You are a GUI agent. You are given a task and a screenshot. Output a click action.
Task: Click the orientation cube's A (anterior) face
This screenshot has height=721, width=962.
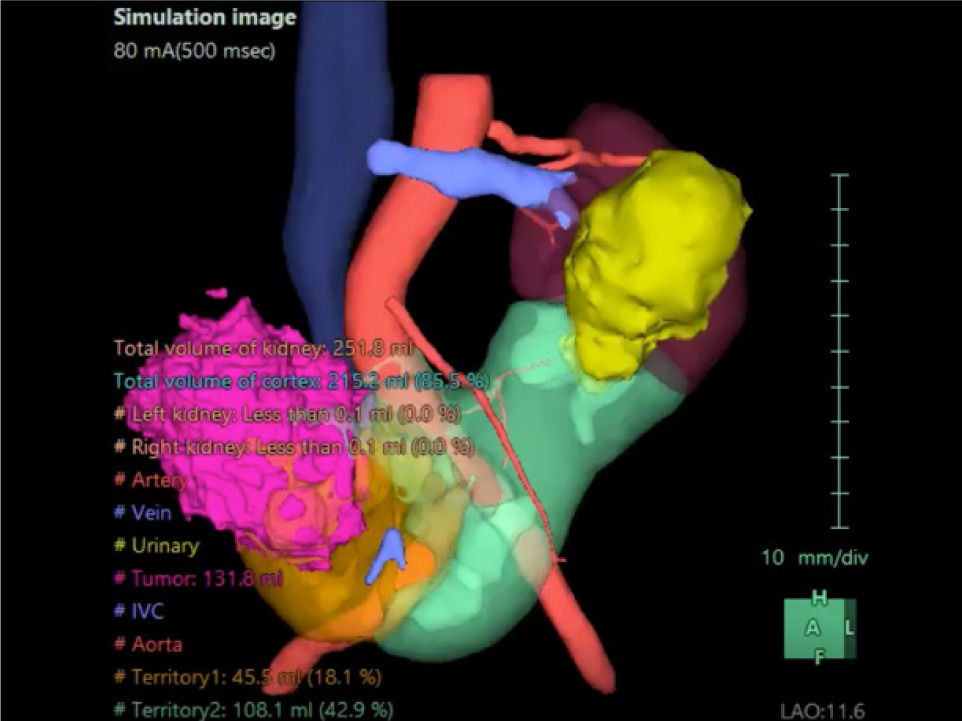[814, 628]
